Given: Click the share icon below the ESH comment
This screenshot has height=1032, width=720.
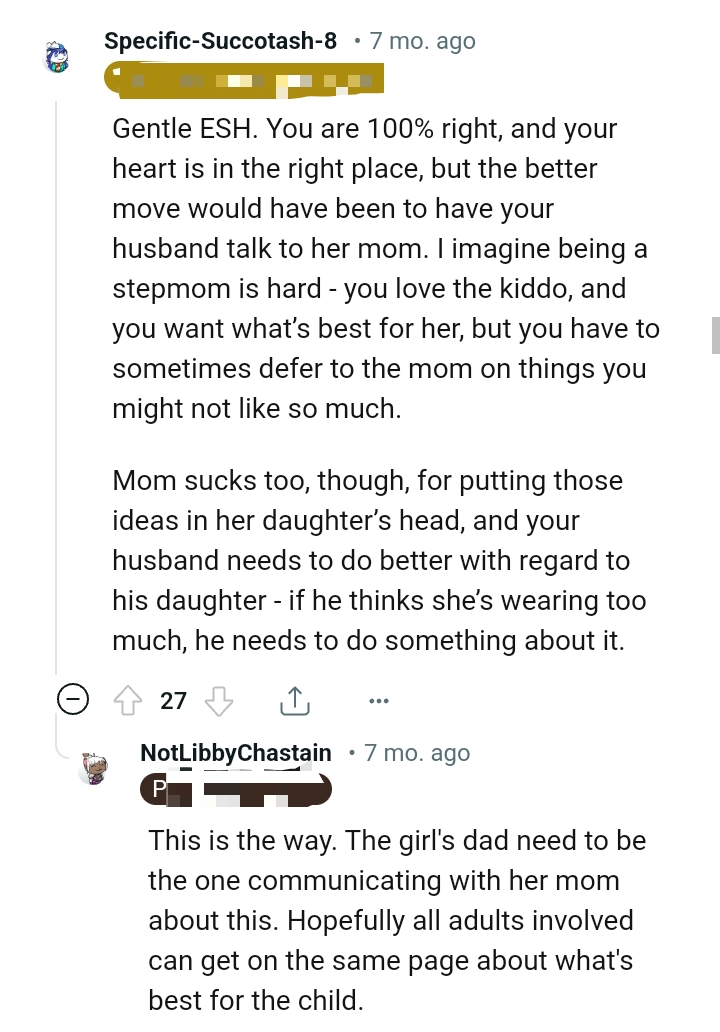Looking at the screenshot, I should point(295,701).
